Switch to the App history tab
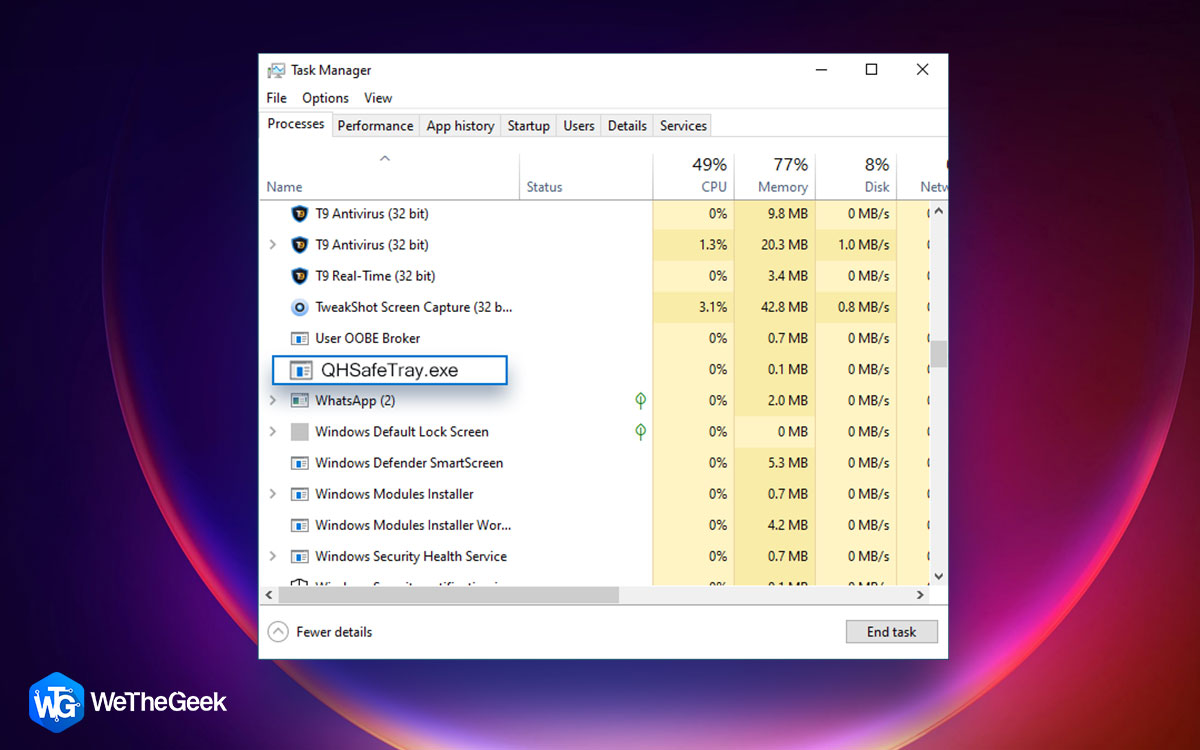Screen dimensions: 1200x750 460,126
